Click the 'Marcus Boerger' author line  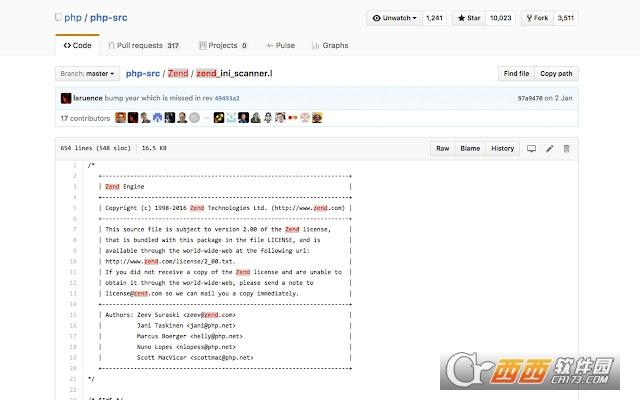click(189, 336)
